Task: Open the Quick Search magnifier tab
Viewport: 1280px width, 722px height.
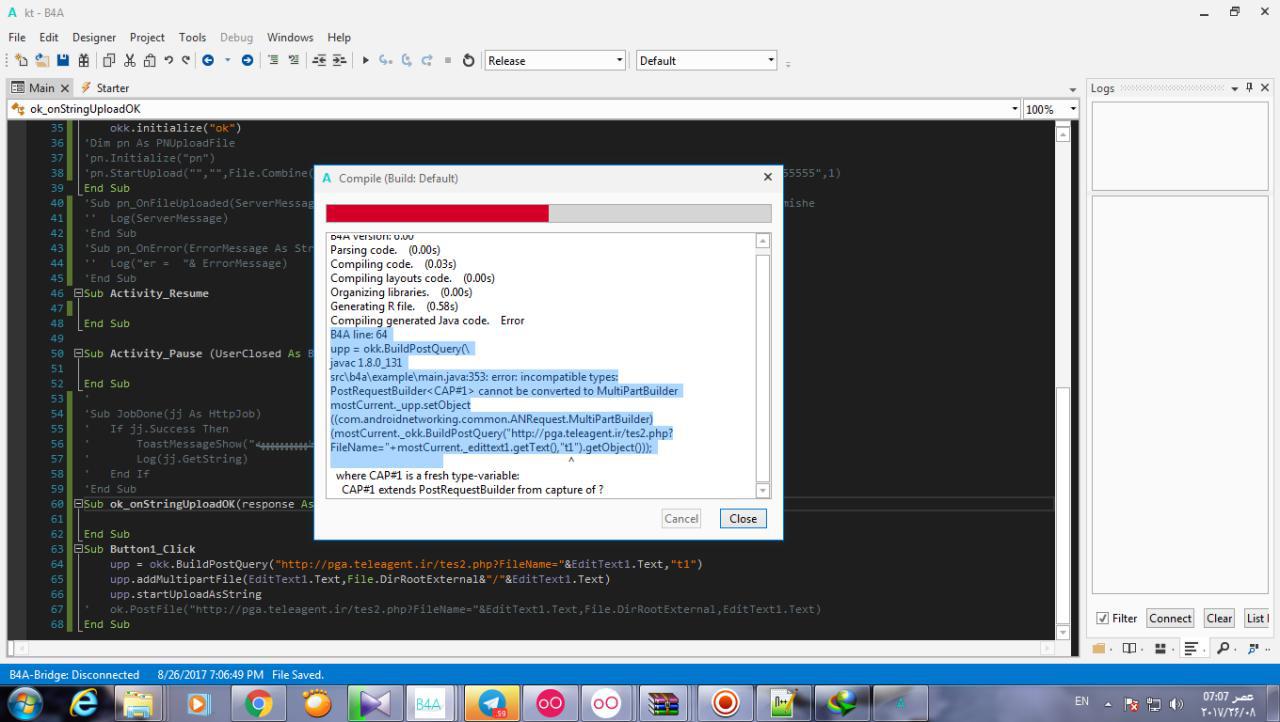Action: coord(1223,648)
